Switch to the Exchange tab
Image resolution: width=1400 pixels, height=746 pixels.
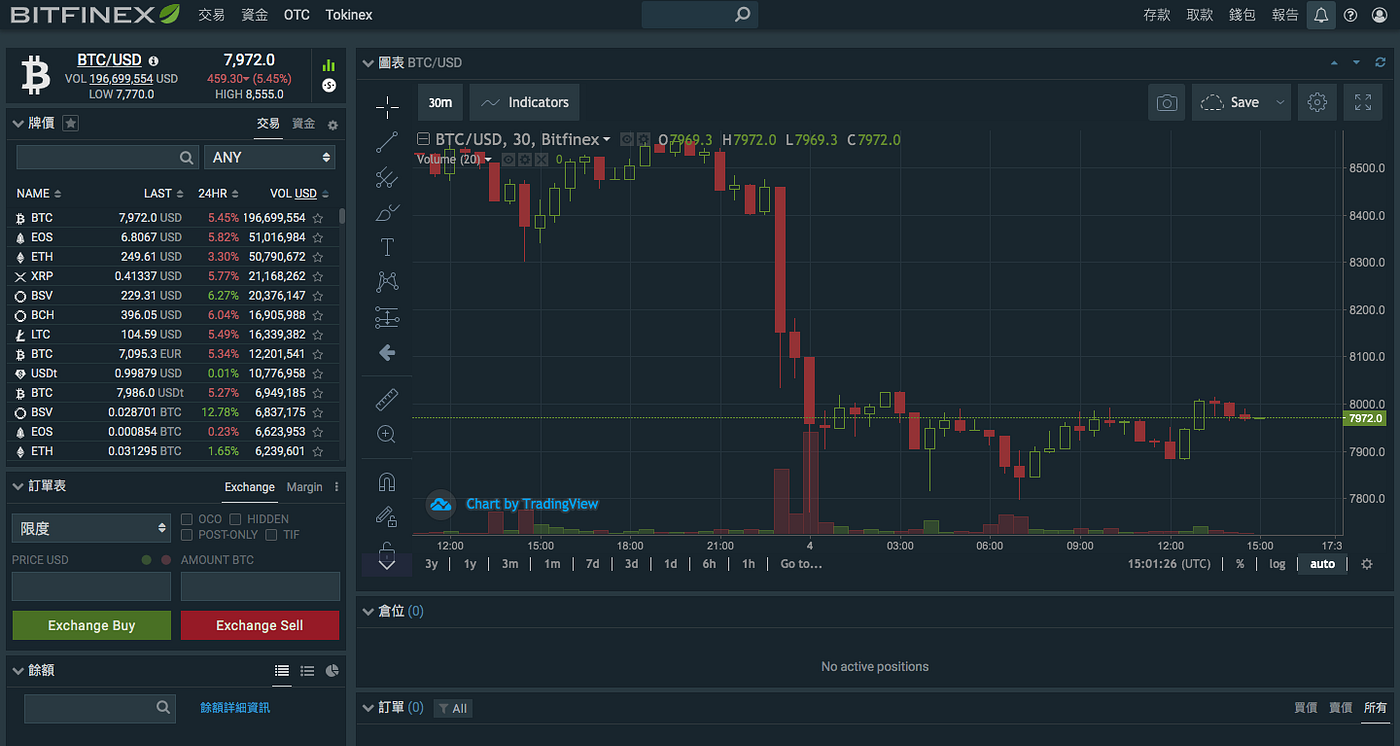point(249,487)
